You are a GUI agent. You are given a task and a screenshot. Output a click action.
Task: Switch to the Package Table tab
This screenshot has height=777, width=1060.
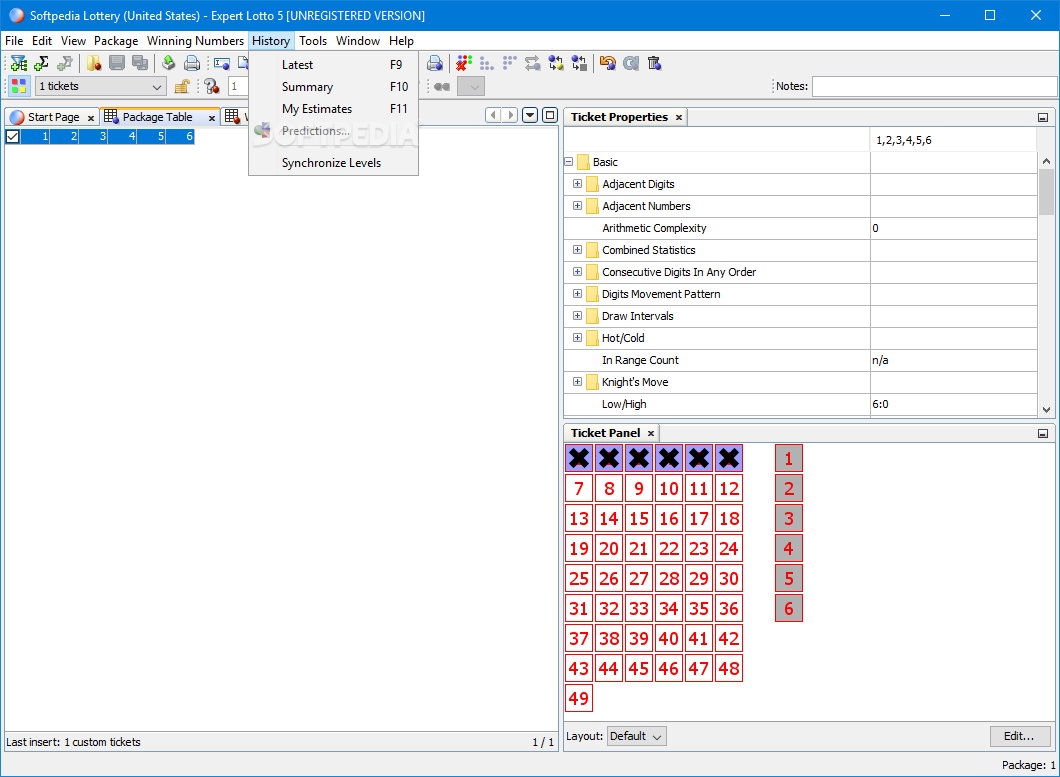click(x=158, y=117)
